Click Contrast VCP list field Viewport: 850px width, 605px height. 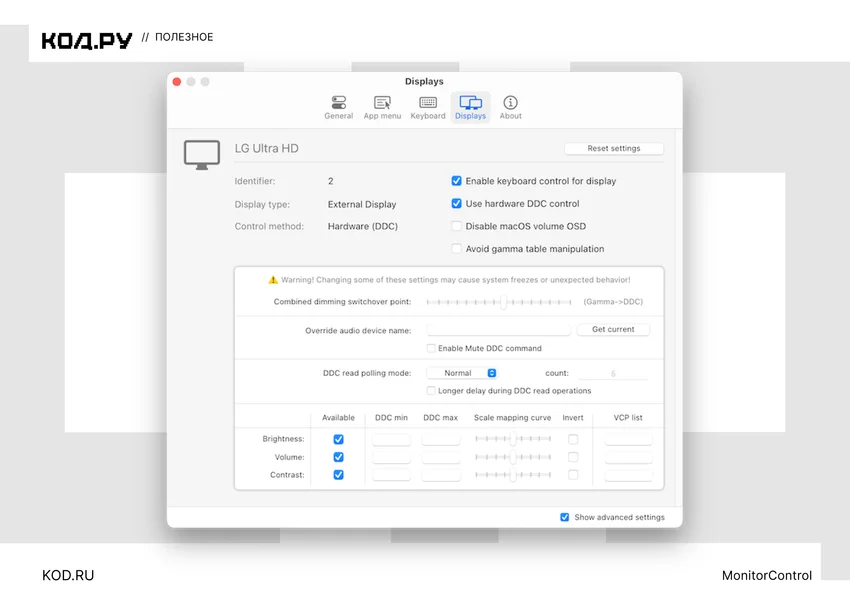coord(628,475)
